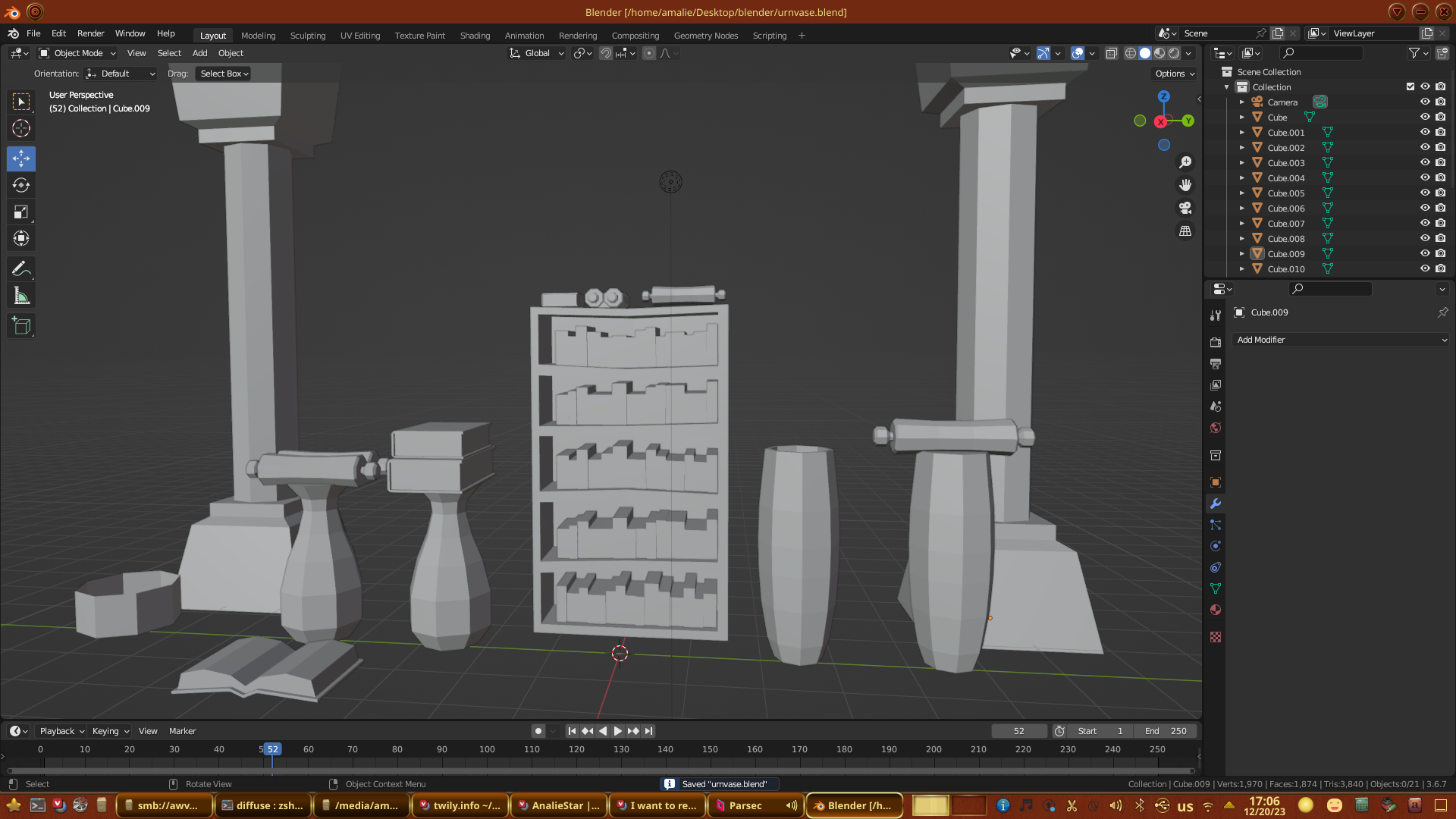
Task: Expand Cube.009 in the outliner
Action: point(1242,254)
